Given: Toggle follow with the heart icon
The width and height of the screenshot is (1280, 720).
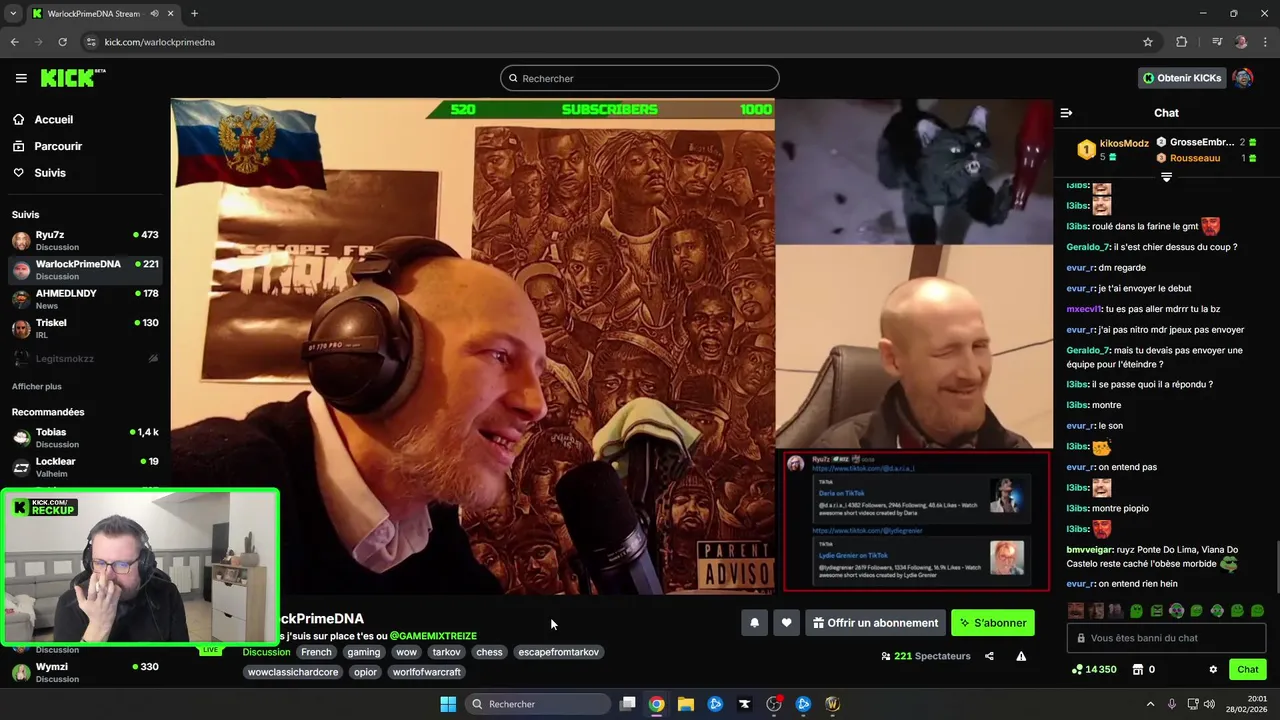Looking at the screenshot, I should coord(786,623).
